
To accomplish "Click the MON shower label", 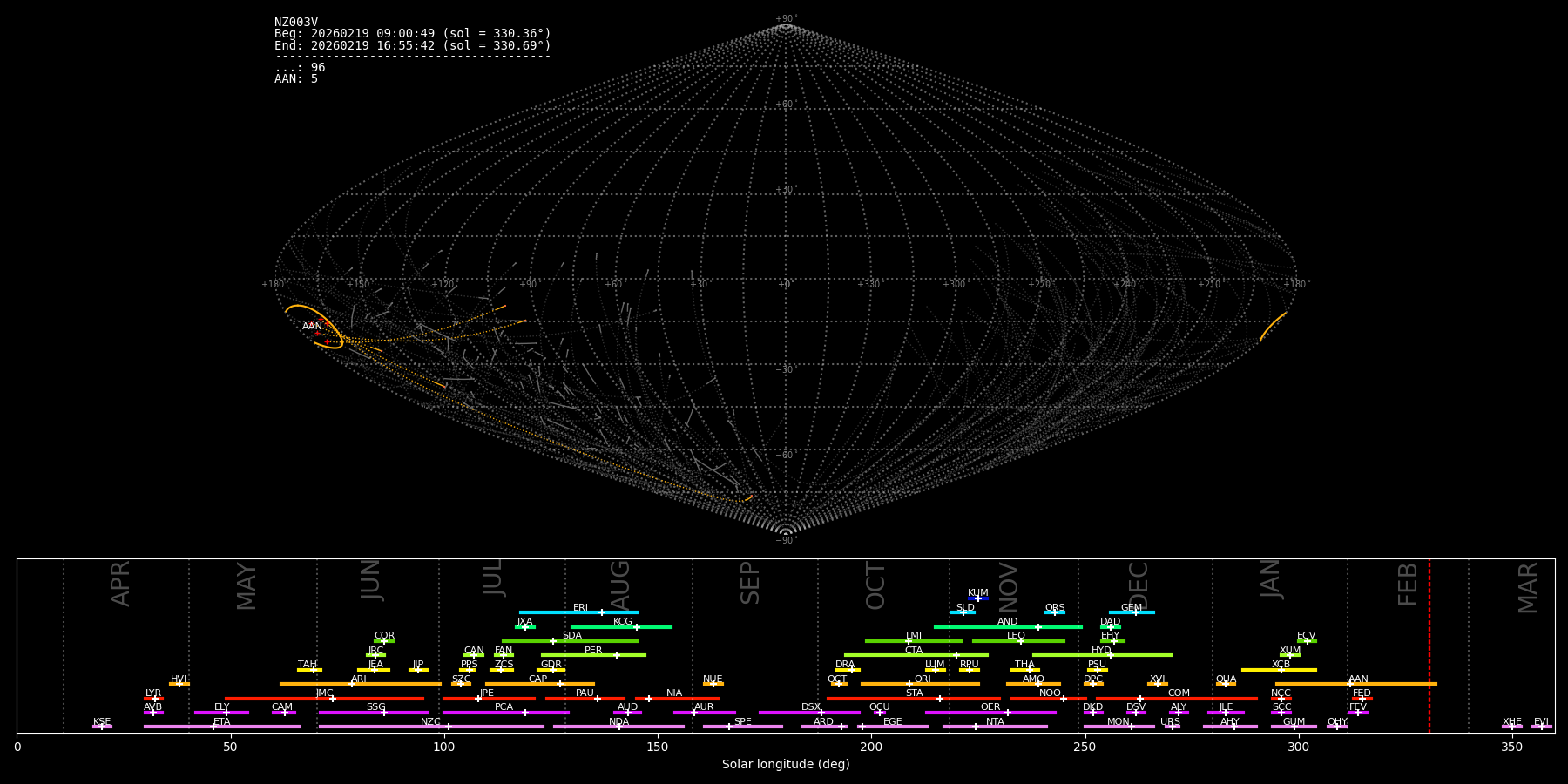I will (x=1119, y=722).
